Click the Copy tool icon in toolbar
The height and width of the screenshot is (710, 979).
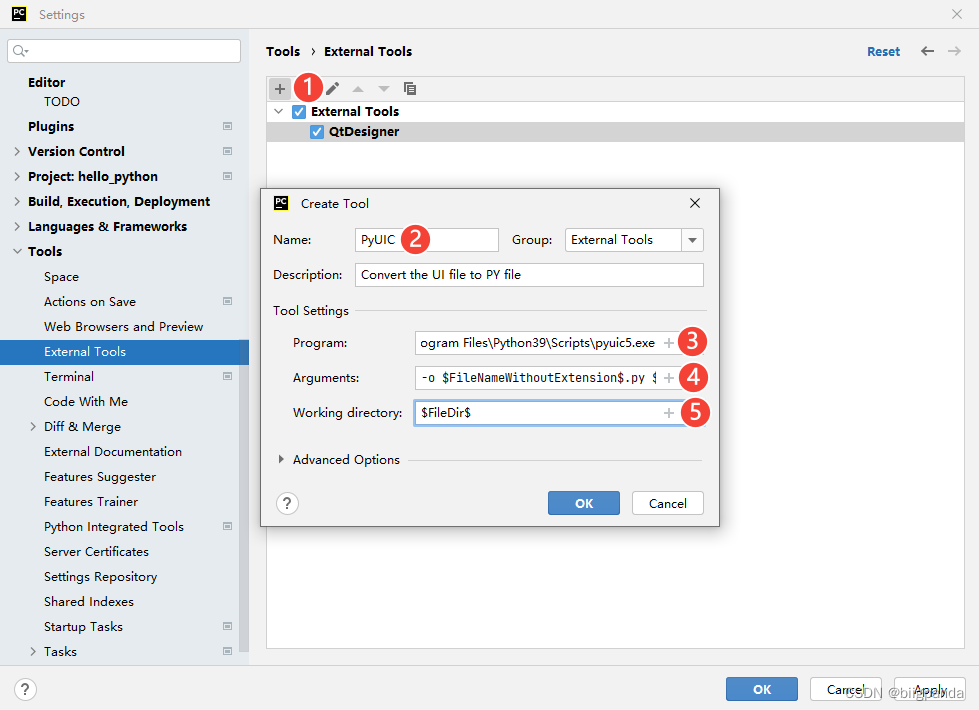click(x=410, y=89)
